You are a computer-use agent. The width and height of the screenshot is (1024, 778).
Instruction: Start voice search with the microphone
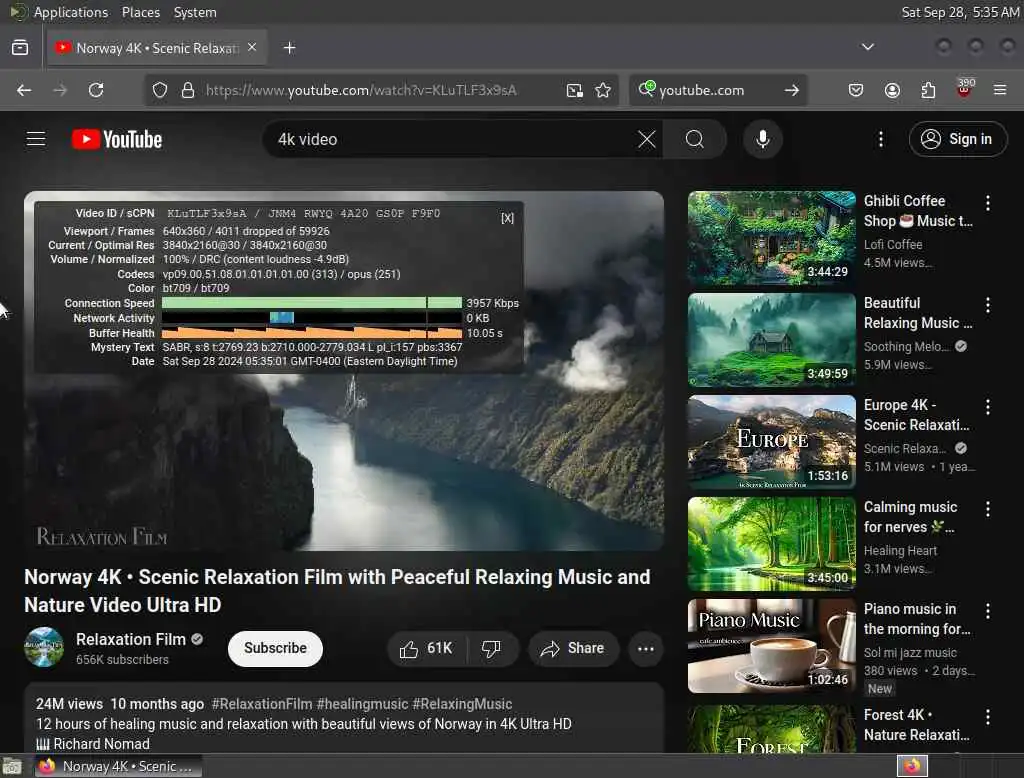pos(763,139)
